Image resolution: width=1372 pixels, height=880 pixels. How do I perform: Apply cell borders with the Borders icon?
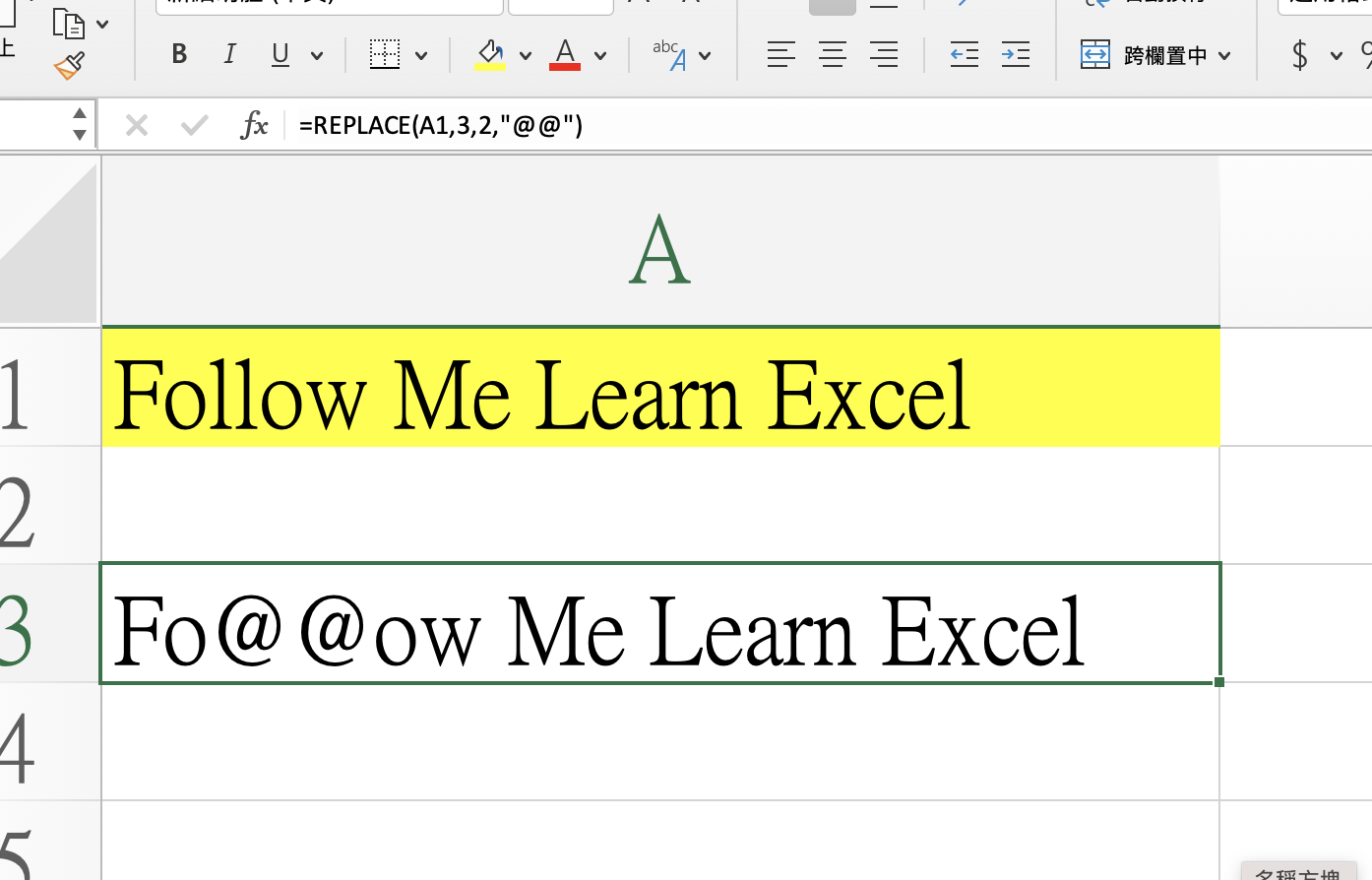(x=385, y=54)
